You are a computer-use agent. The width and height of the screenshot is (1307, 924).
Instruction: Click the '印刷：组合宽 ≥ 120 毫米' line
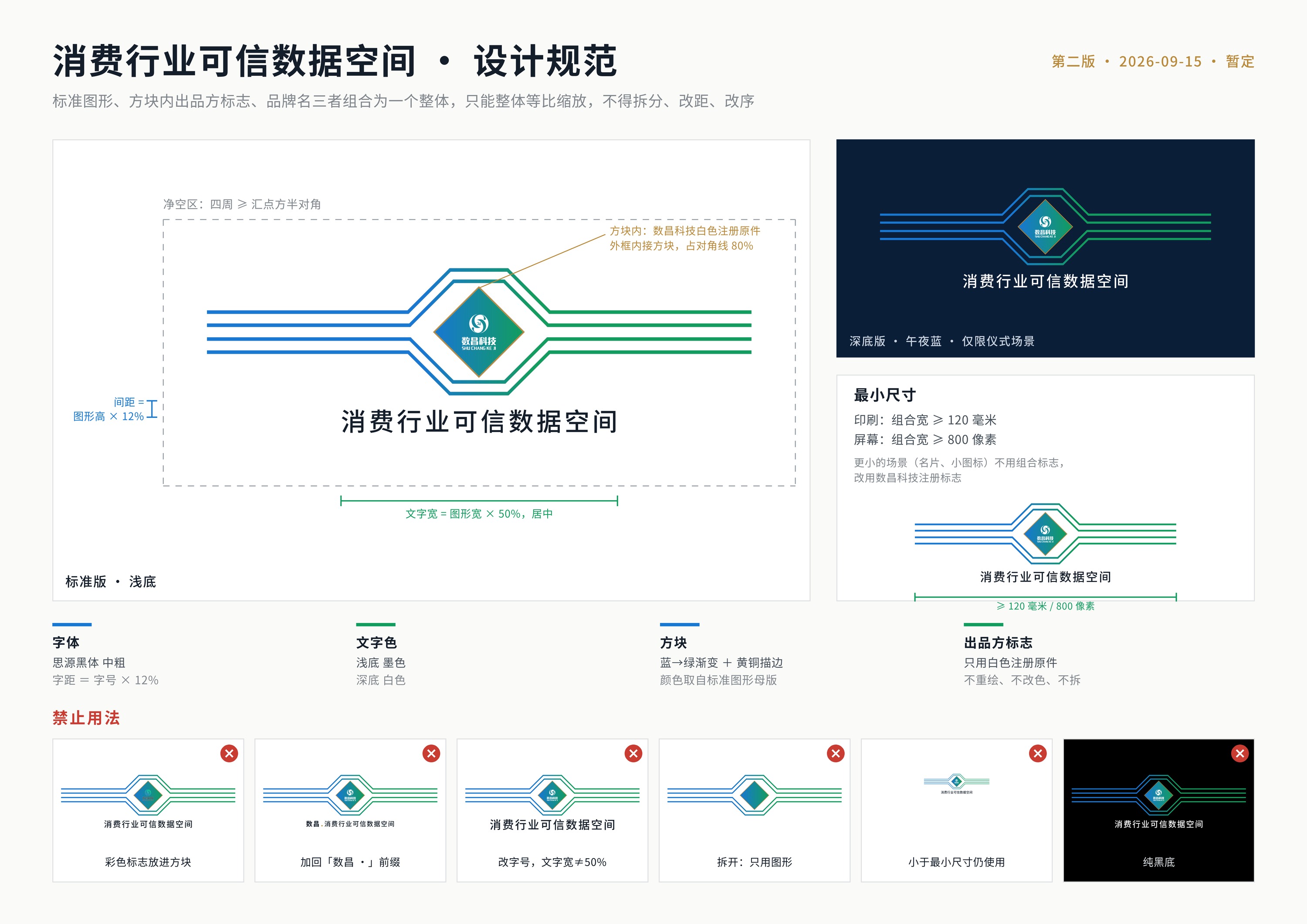point(925,420)
